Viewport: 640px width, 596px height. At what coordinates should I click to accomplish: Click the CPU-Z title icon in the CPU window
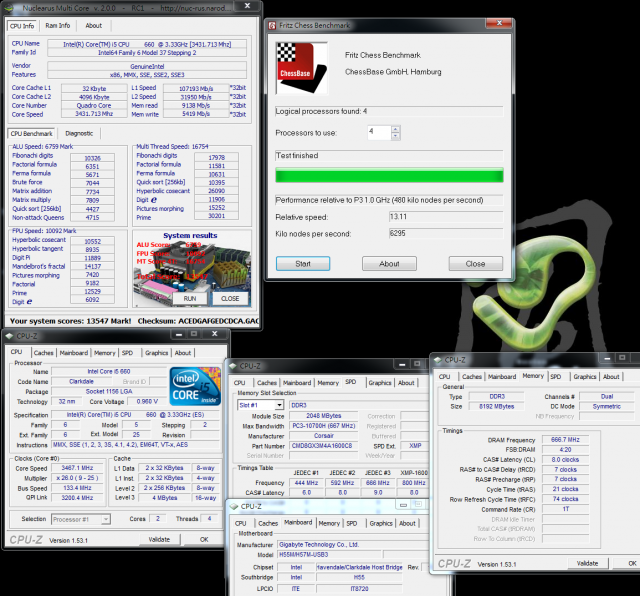click(9, 336)
